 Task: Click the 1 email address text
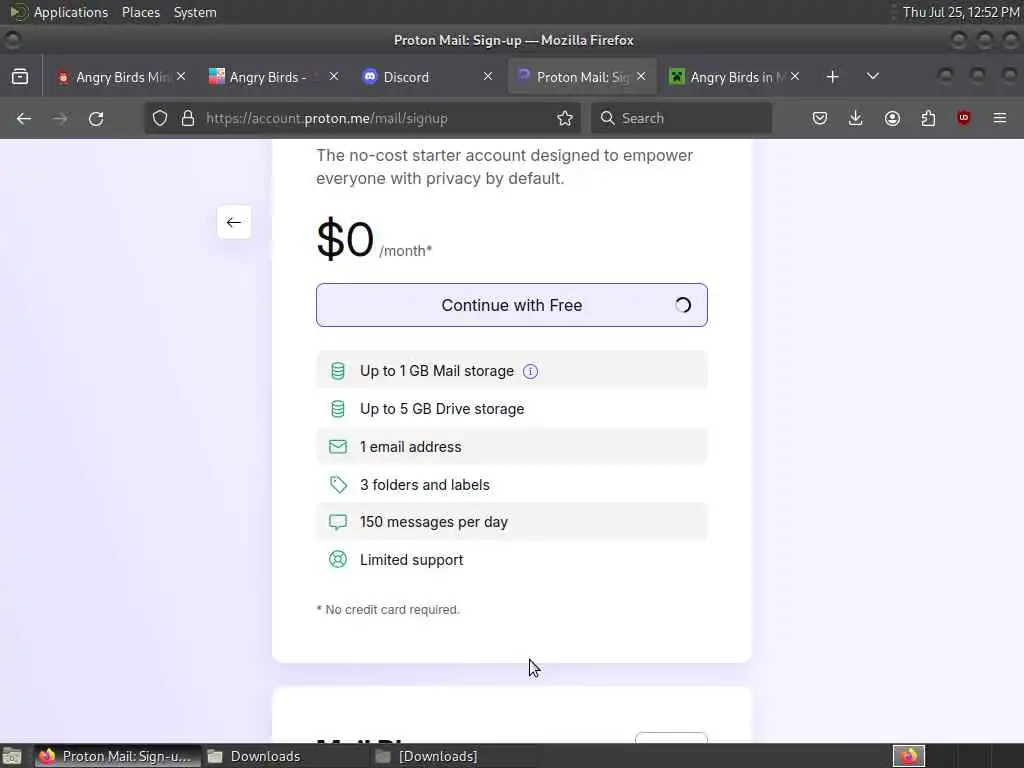pyautogui.click(x=410, y=447)
